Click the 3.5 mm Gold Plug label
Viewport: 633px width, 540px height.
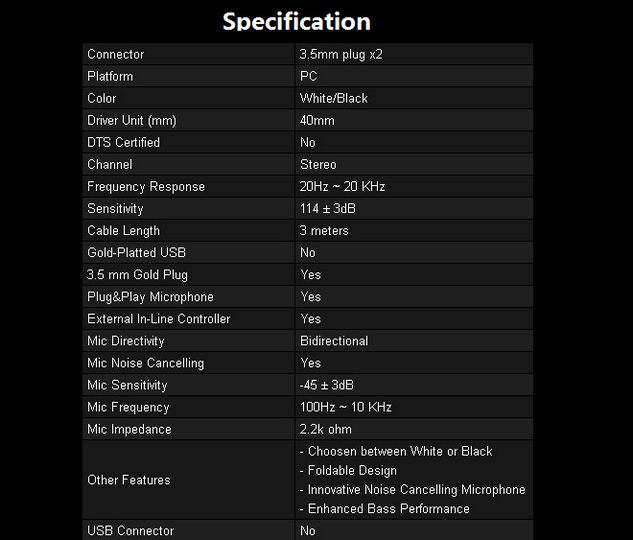[x=137, y=275]
